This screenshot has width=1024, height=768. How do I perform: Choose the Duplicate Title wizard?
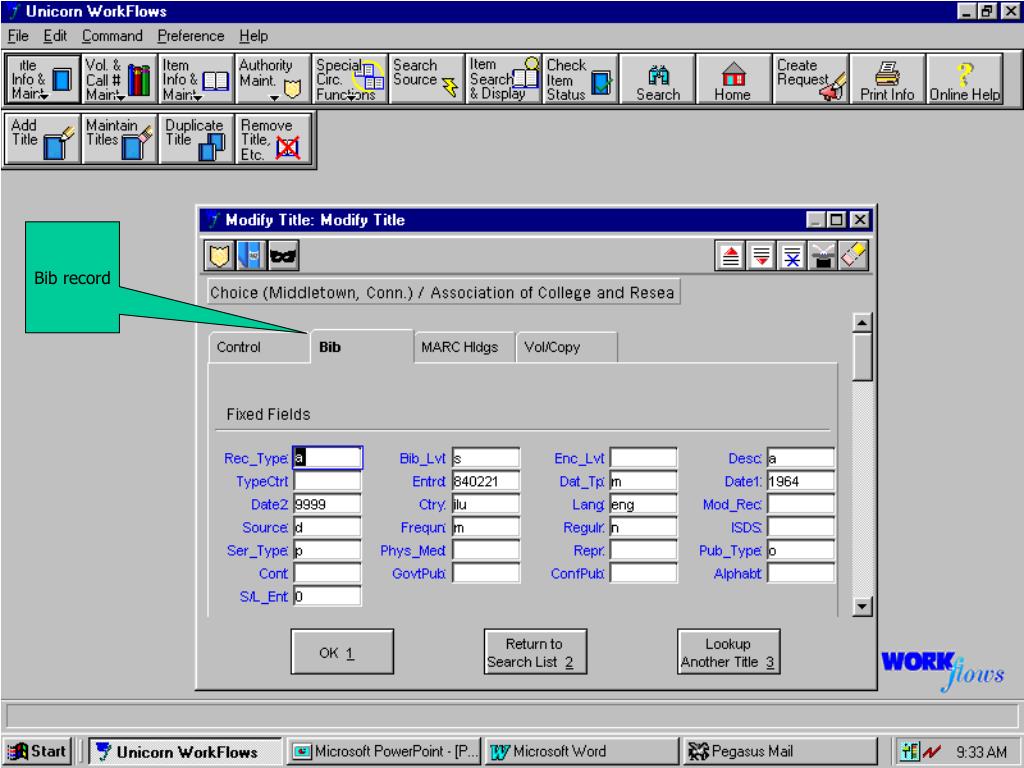coord(197,138)
